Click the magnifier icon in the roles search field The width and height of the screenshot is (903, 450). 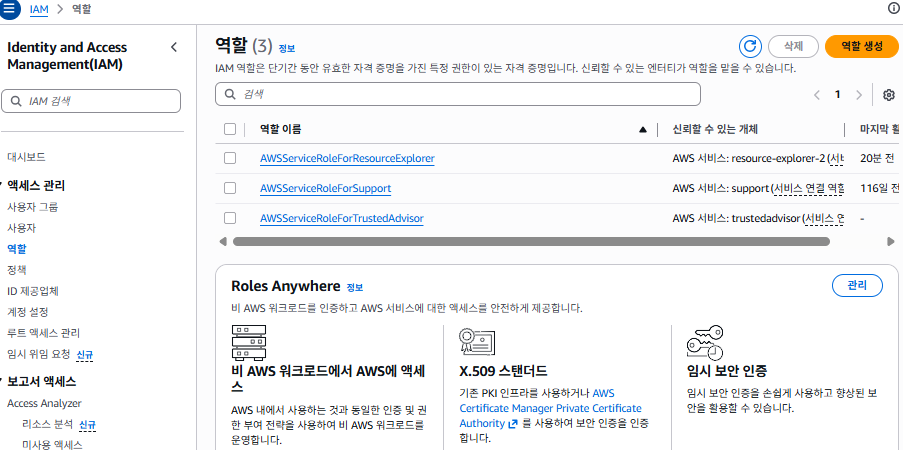[x=230, y=94]
